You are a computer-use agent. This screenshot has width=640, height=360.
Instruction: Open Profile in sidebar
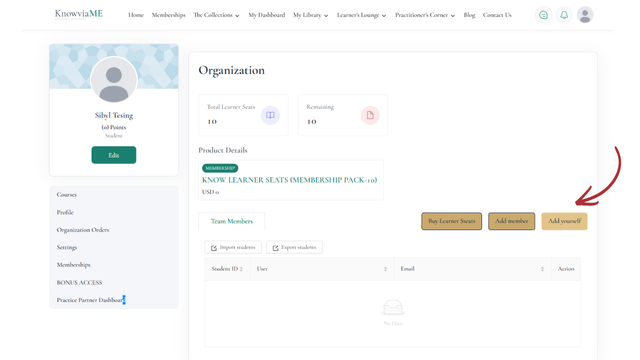[65, 212]
